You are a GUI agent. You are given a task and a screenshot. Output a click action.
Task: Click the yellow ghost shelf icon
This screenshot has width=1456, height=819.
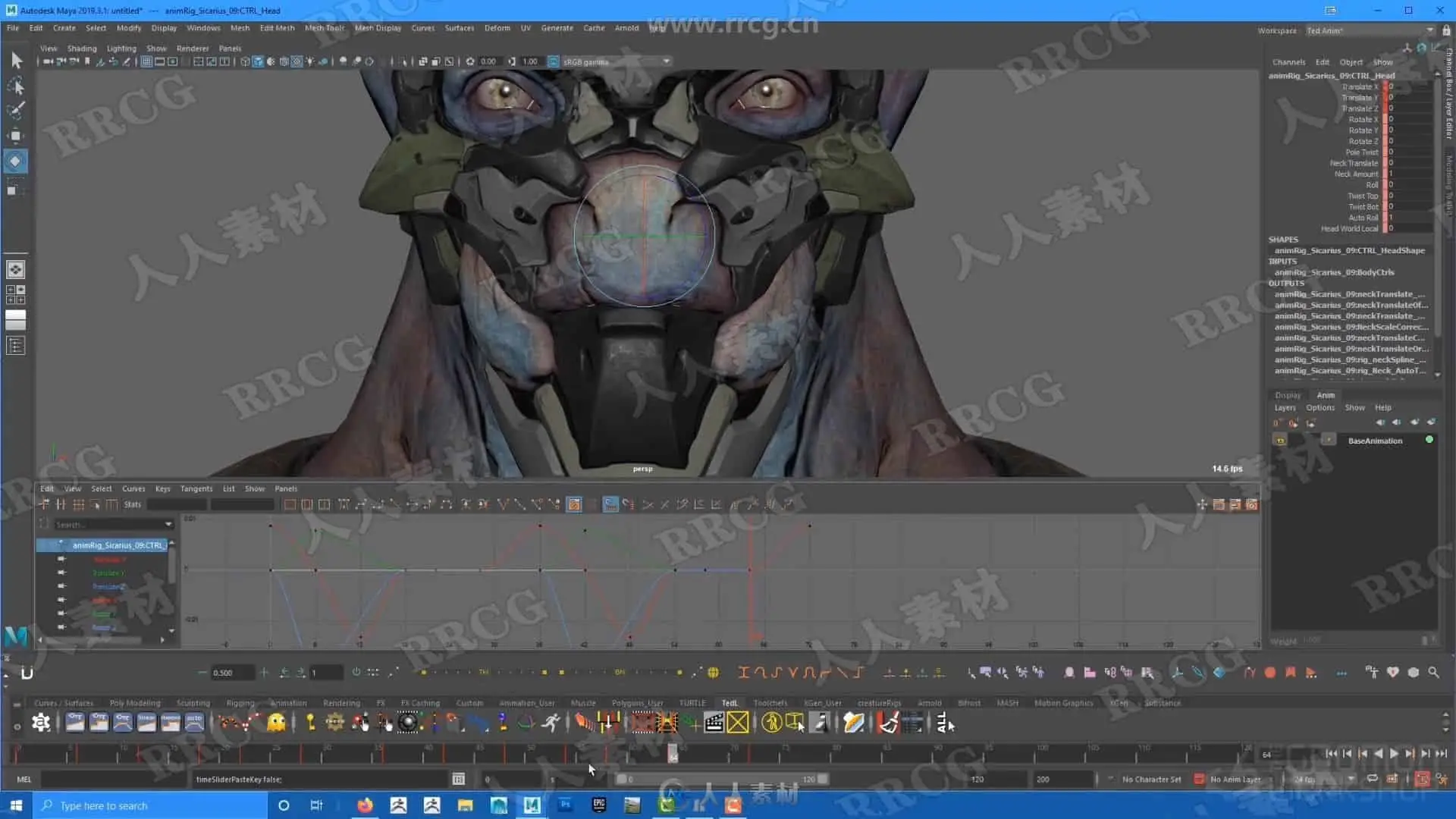tap(277, 723)
